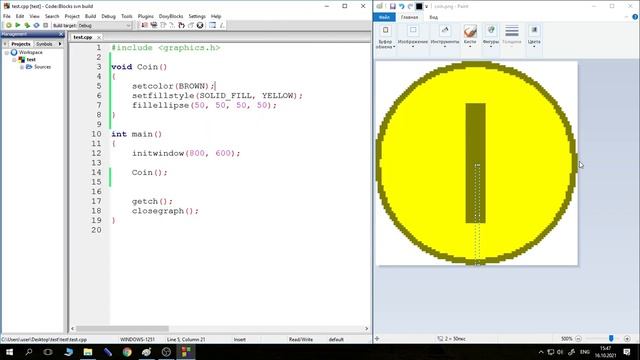Click the WINDOWS-1251 encoding in status bar
Viewport: 640px width, 360px height.
(x=137, y=340)
